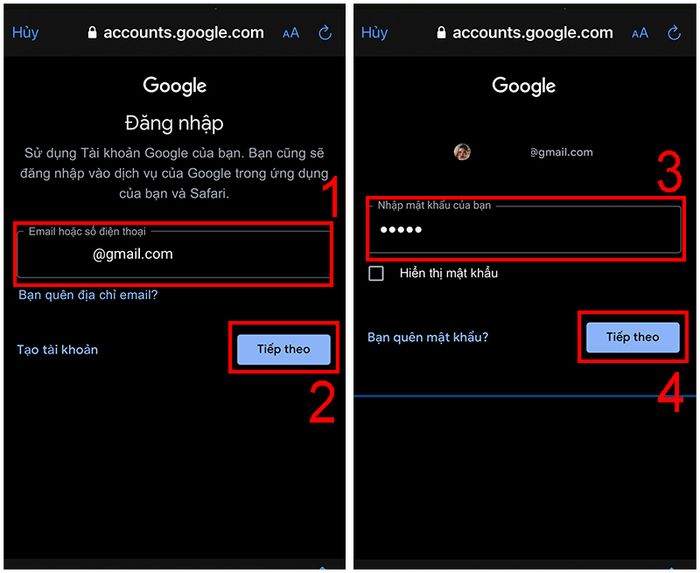Image resolution: width=700 pixels, height=573 pixels.
Task: Tap the lock icon in right address bar
Action: [441, 32]
